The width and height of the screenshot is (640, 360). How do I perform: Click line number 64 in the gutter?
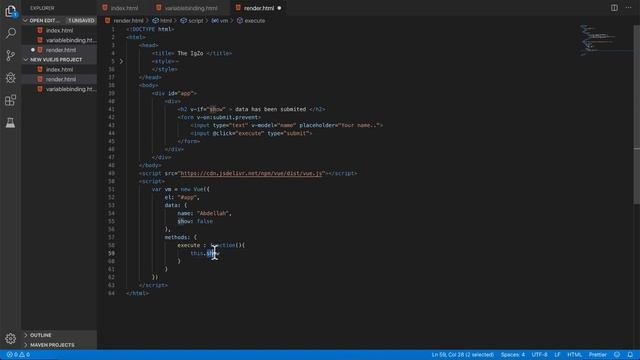point(111,293)
